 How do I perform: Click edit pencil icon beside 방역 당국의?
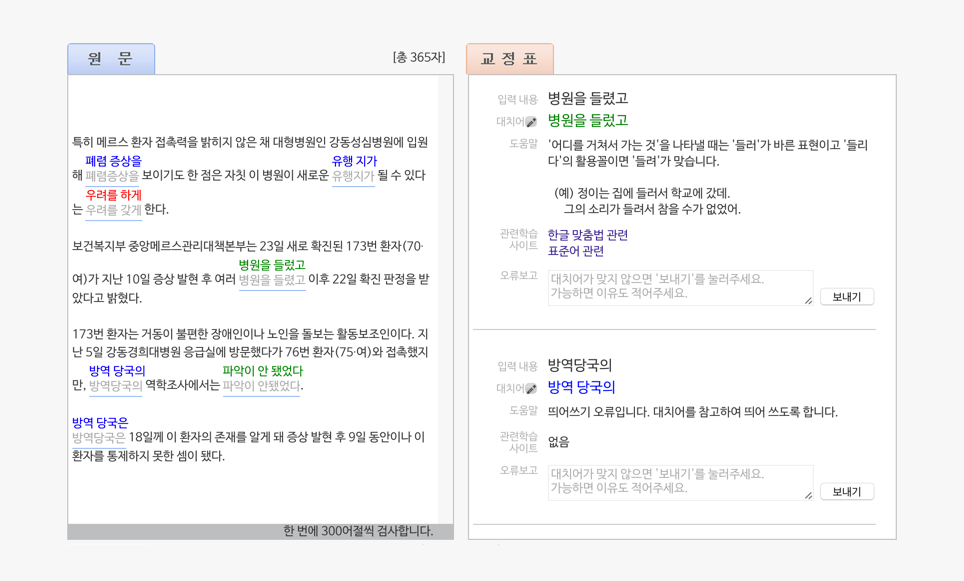point(531,389)
